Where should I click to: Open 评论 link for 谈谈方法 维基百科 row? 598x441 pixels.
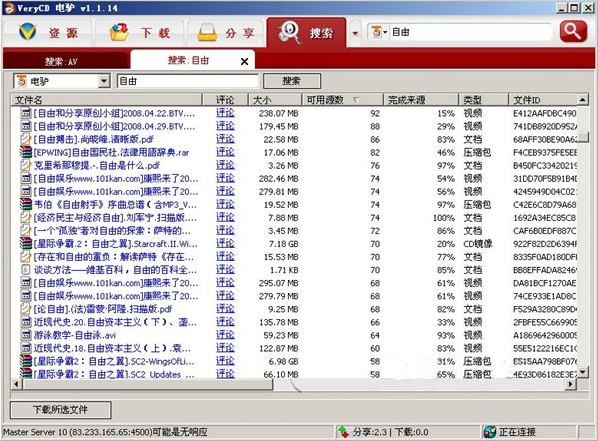[x=225, y=270]
